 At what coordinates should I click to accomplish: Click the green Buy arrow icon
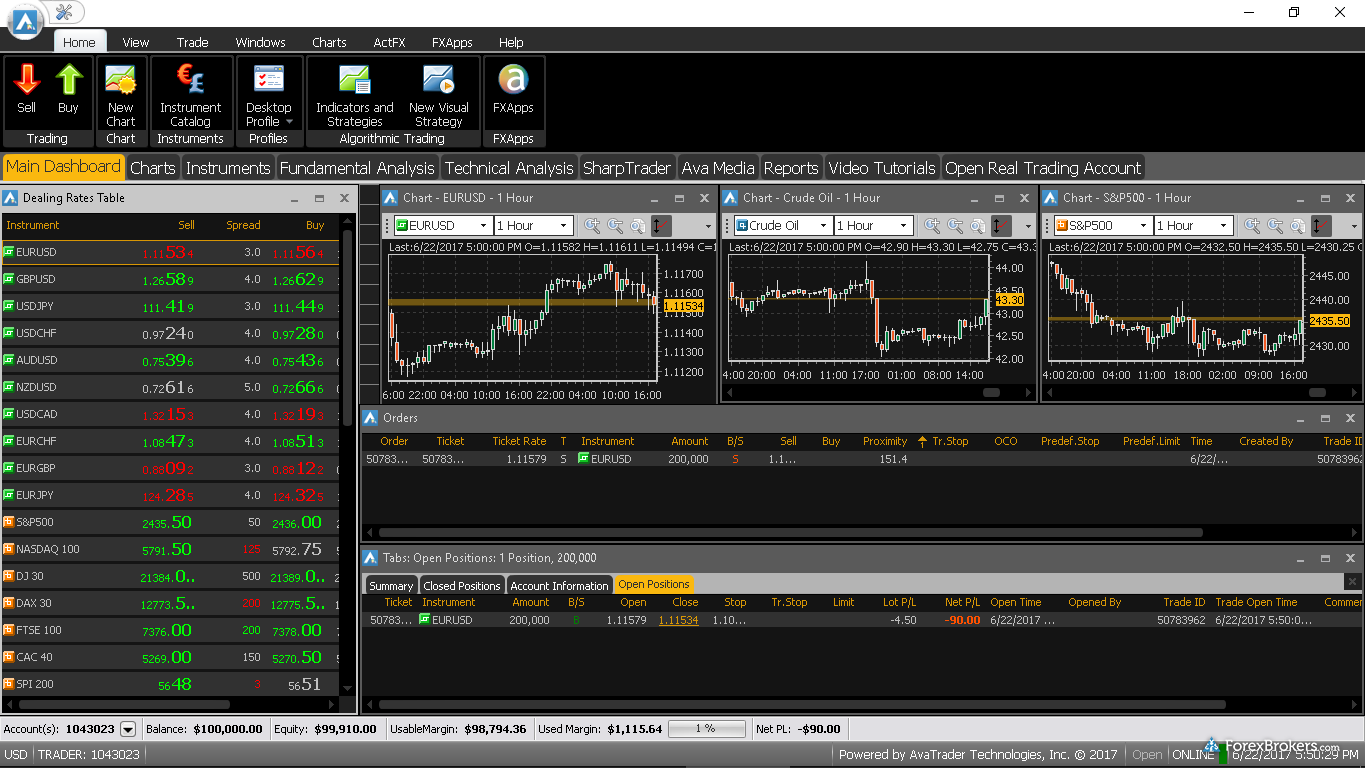[x=68, y=80]
